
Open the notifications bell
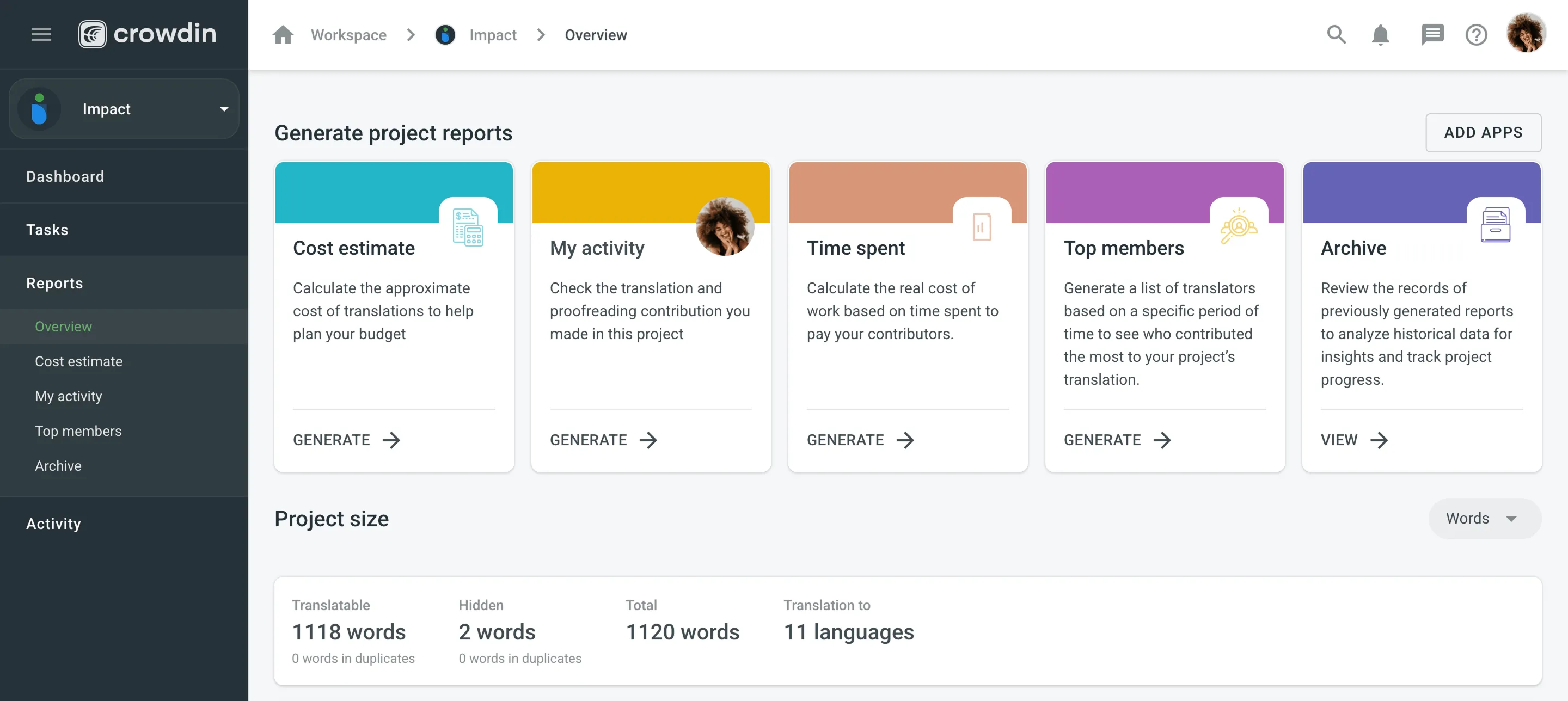tap(1380, 35)
